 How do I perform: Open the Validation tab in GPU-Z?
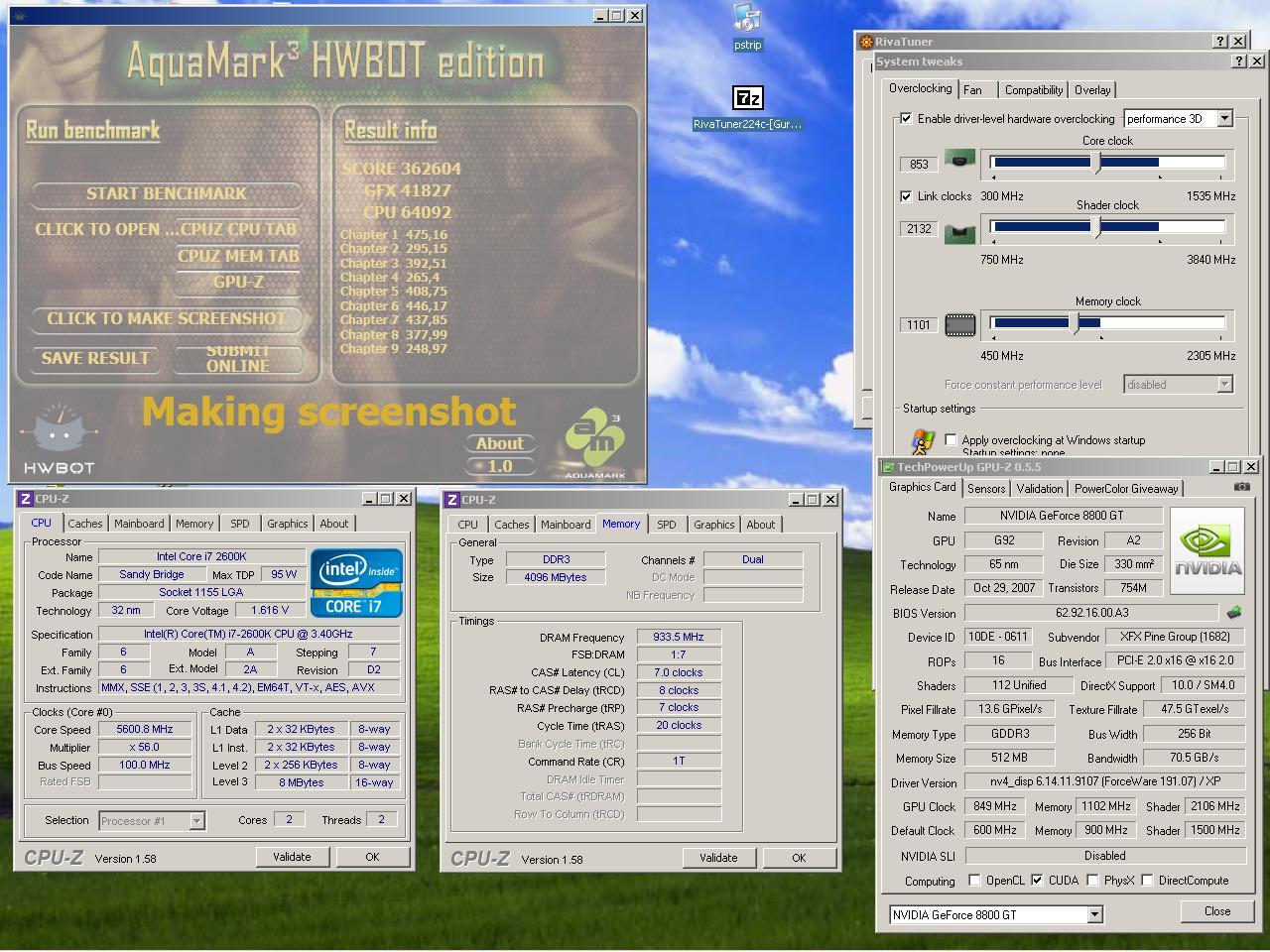(1040, 489)
